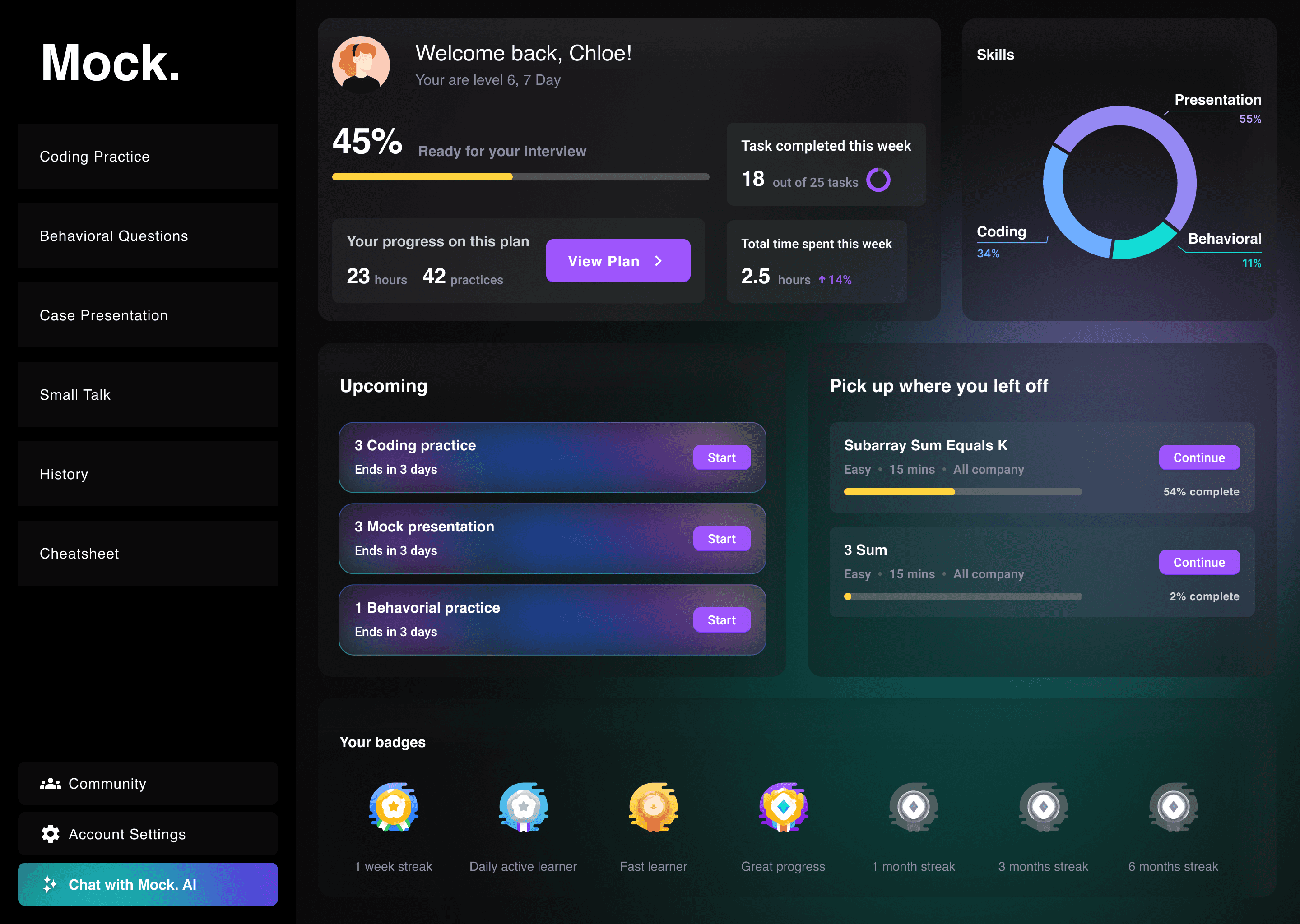Open Behavioral Questions in the sidebar

[148, 236]
